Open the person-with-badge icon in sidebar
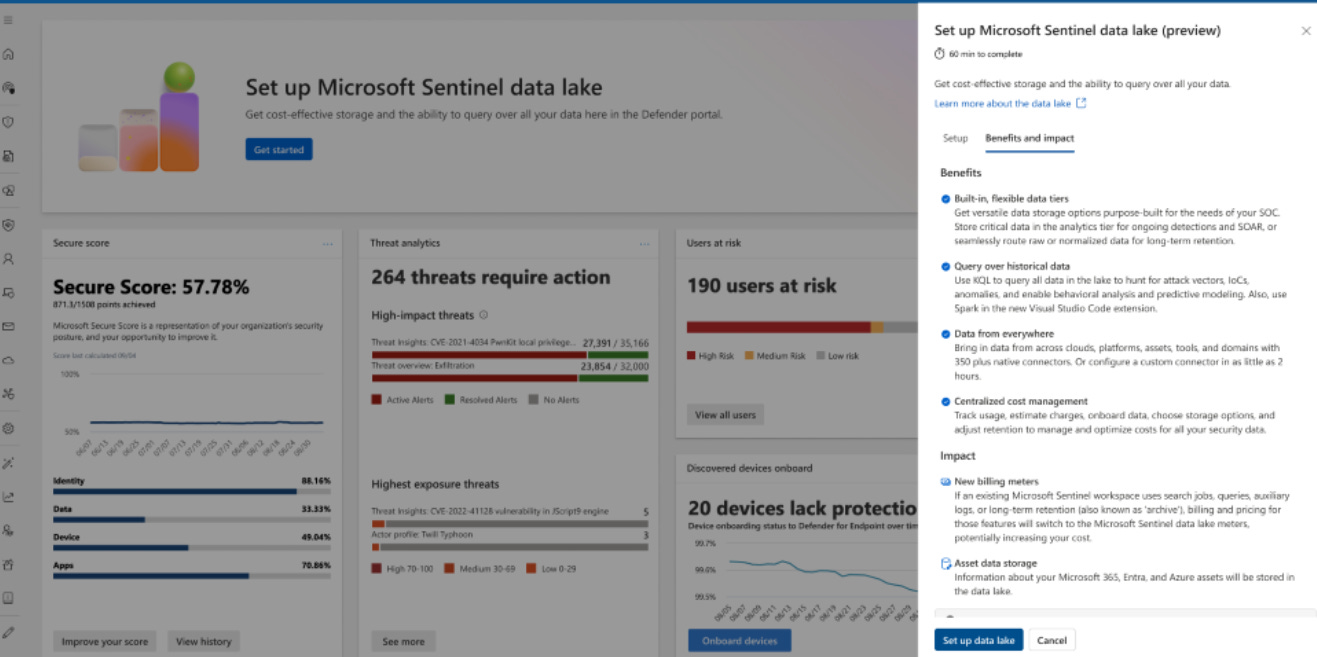This screenshot has width=1317, height=657. (x=8, y=530)
